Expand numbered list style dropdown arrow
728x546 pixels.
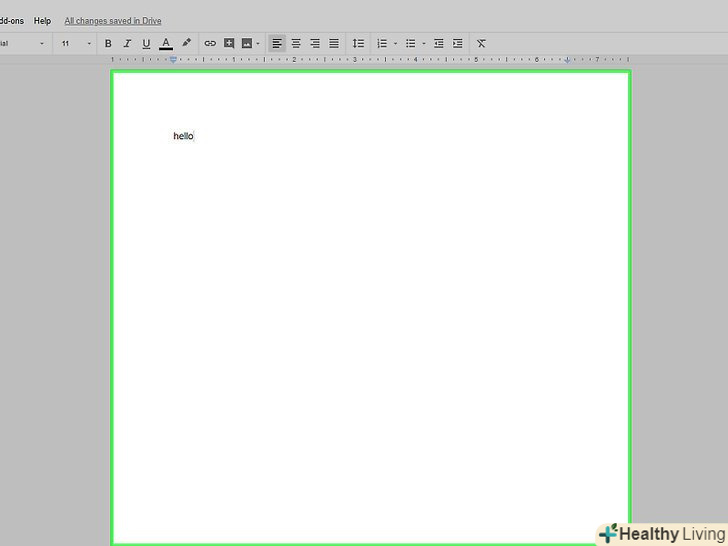point(395,44)
